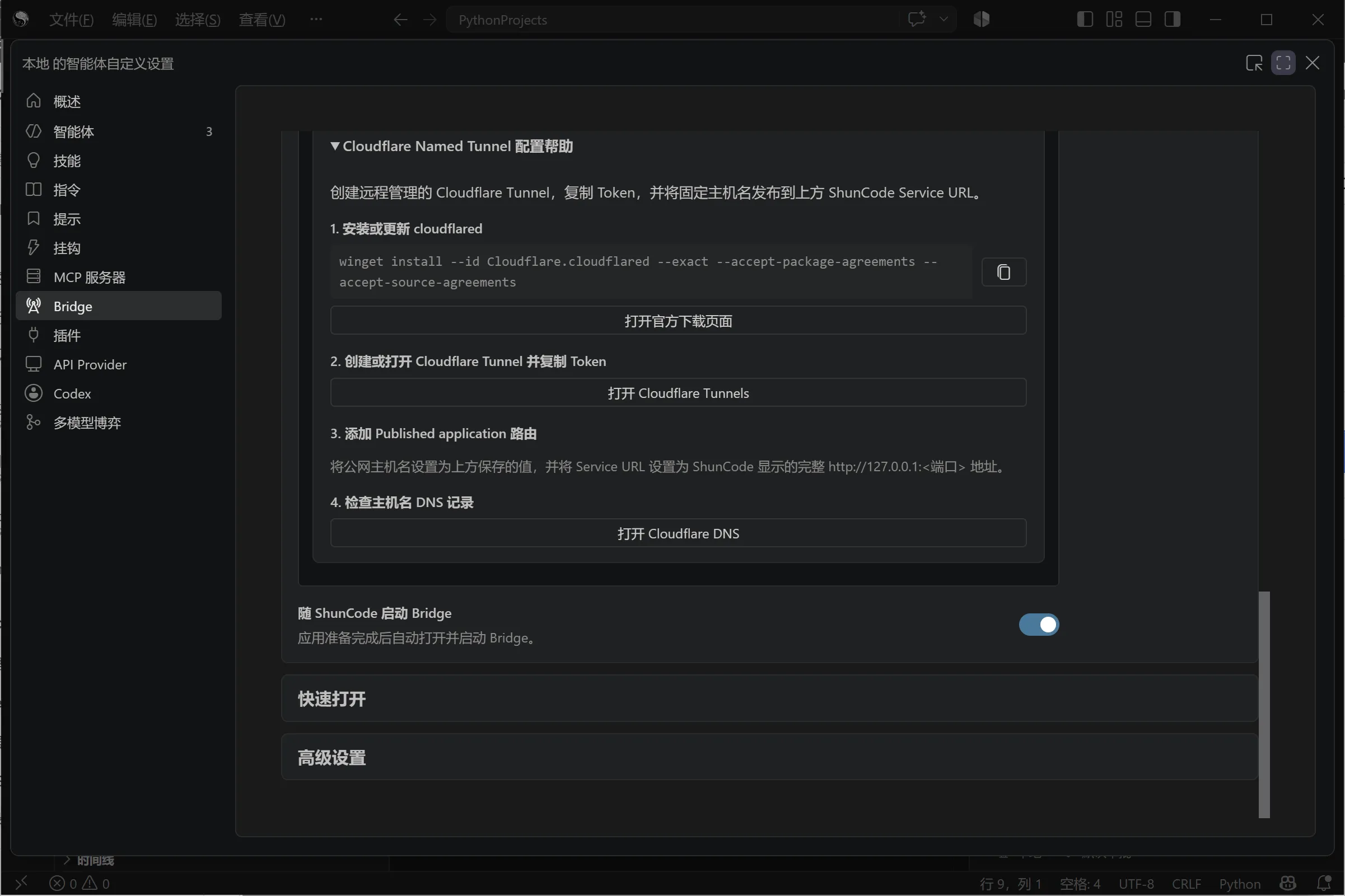The height and width of the screenshot is (896, 1345).
Task: Open the 插件 plugins section
Action: tap(118, 335)
